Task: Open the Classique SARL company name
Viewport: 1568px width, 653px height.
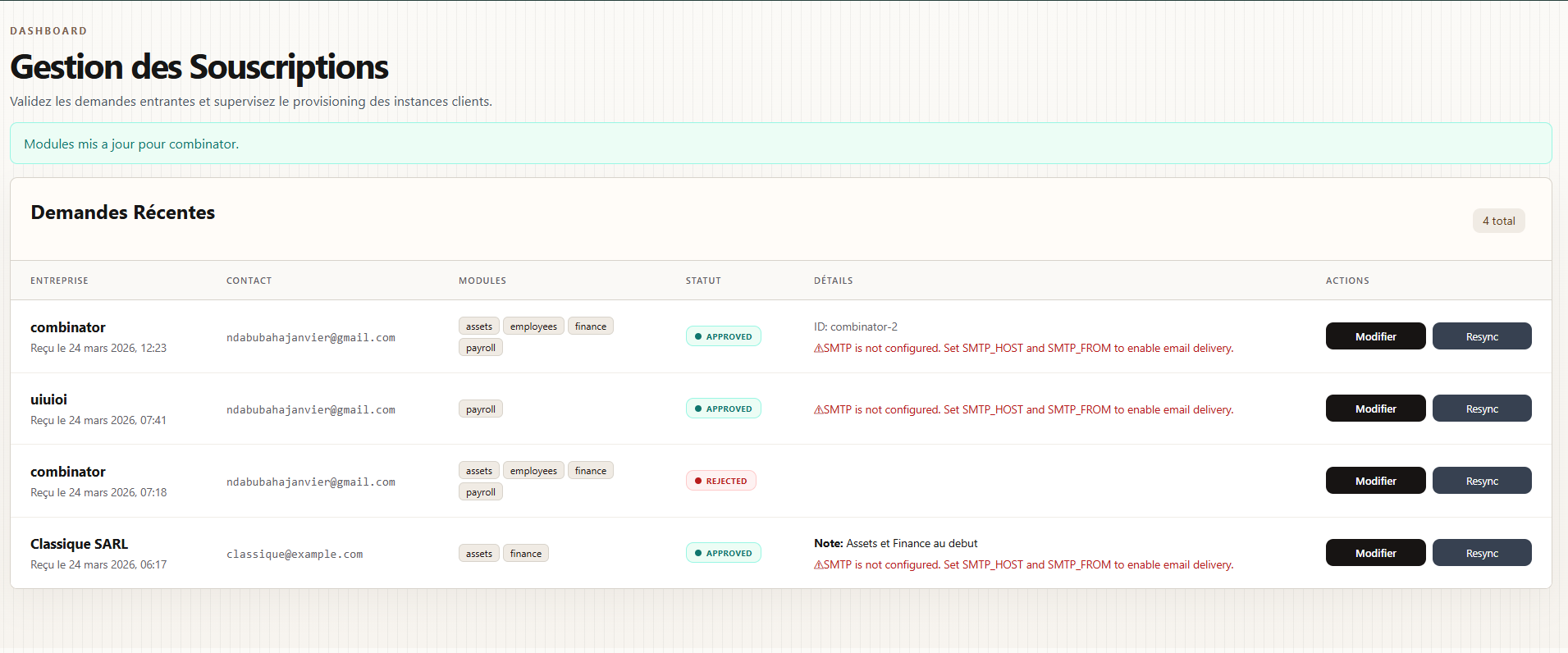Action: pos(80,544)
